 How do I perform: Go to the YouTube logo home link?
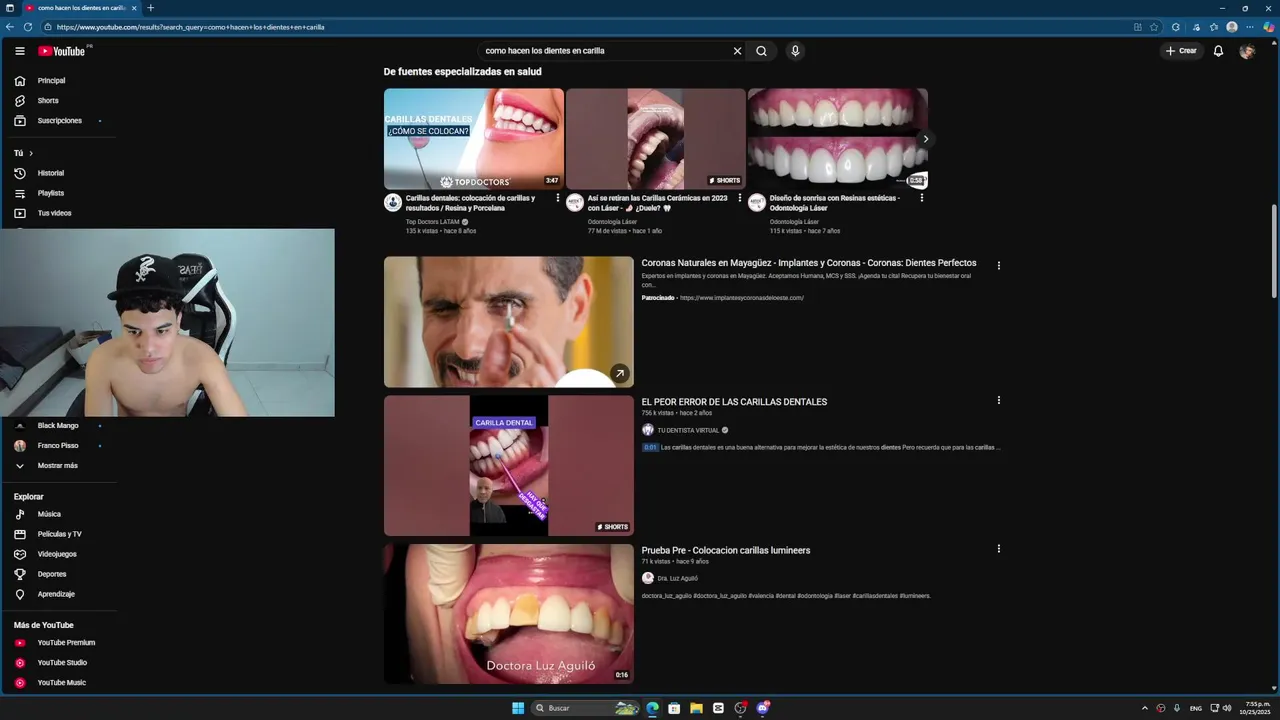coord(62,51)
